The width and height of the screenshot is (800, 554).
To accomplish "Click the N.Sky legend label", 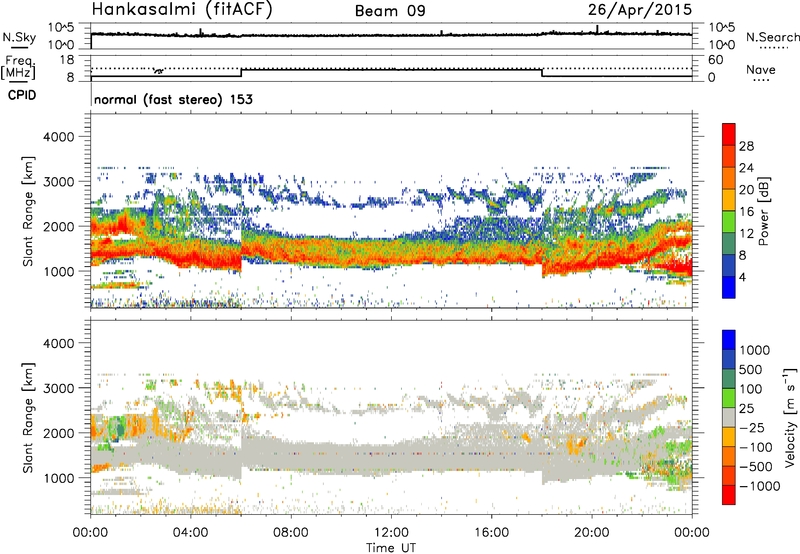I will coord(19,37).
